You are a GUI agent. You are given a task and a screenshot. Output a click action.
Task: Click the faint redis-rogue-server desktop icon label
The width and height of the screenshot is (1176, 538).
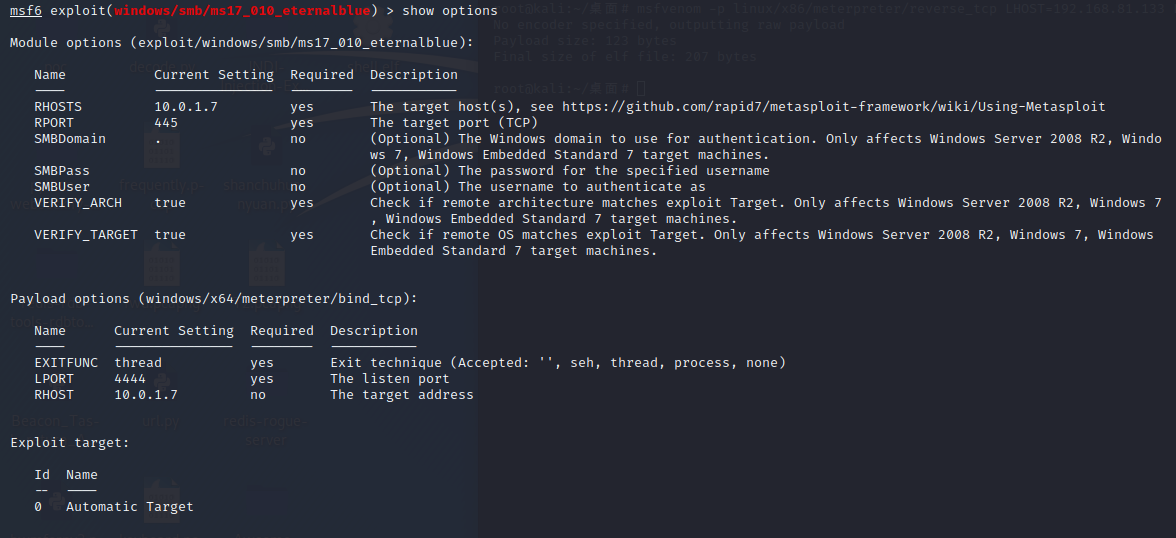point(266,430)
